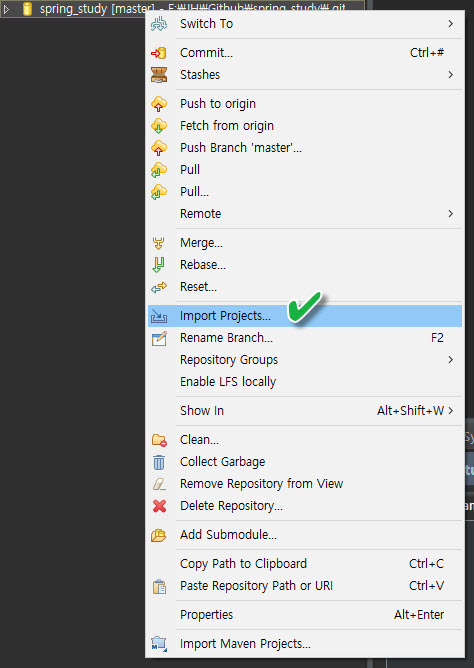Select Merge... menu entry
Image resolution: width=474 pixels, height=668 pixels.
[305, 243]
